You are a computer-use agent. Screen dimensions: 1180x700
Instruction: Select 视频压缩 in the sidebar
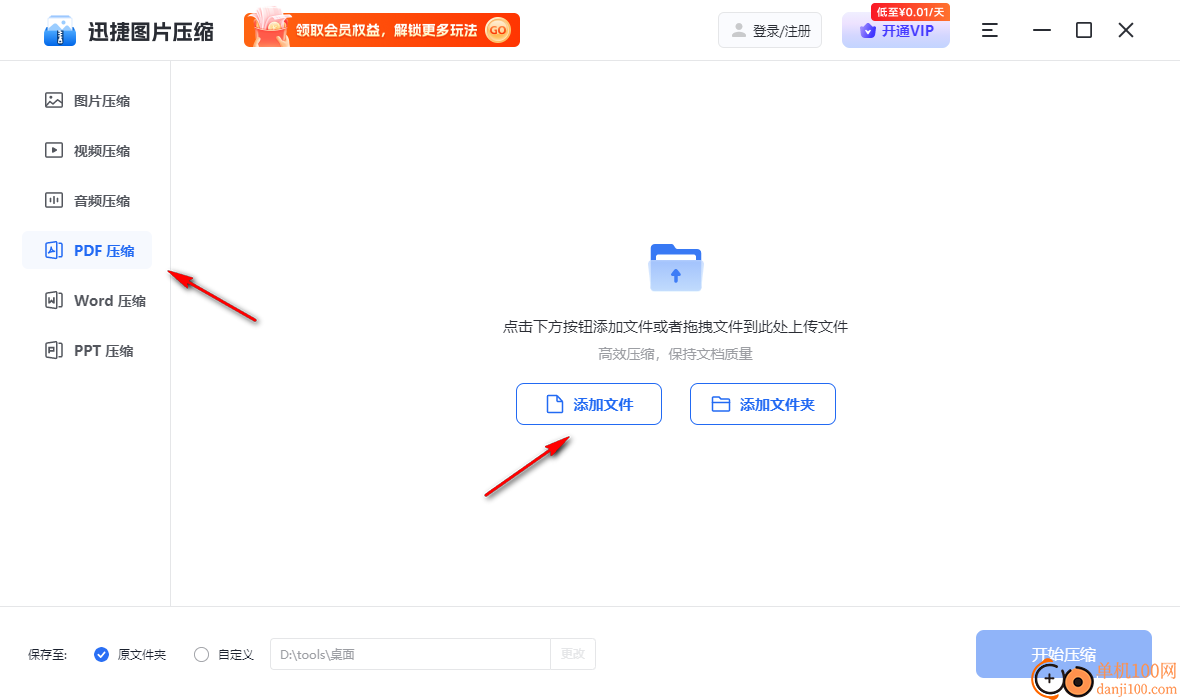[87, 151]
